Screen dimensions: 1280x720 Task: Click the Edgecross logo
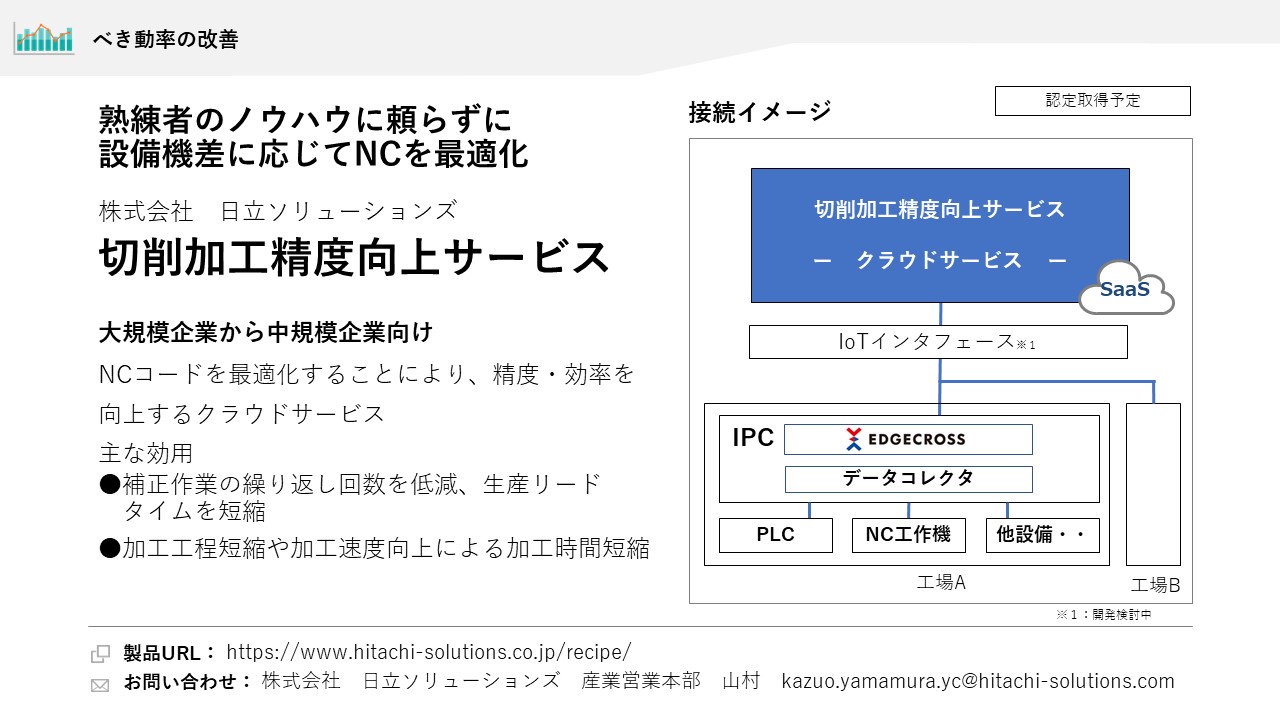pyautogui.click(x=908, y=439)
